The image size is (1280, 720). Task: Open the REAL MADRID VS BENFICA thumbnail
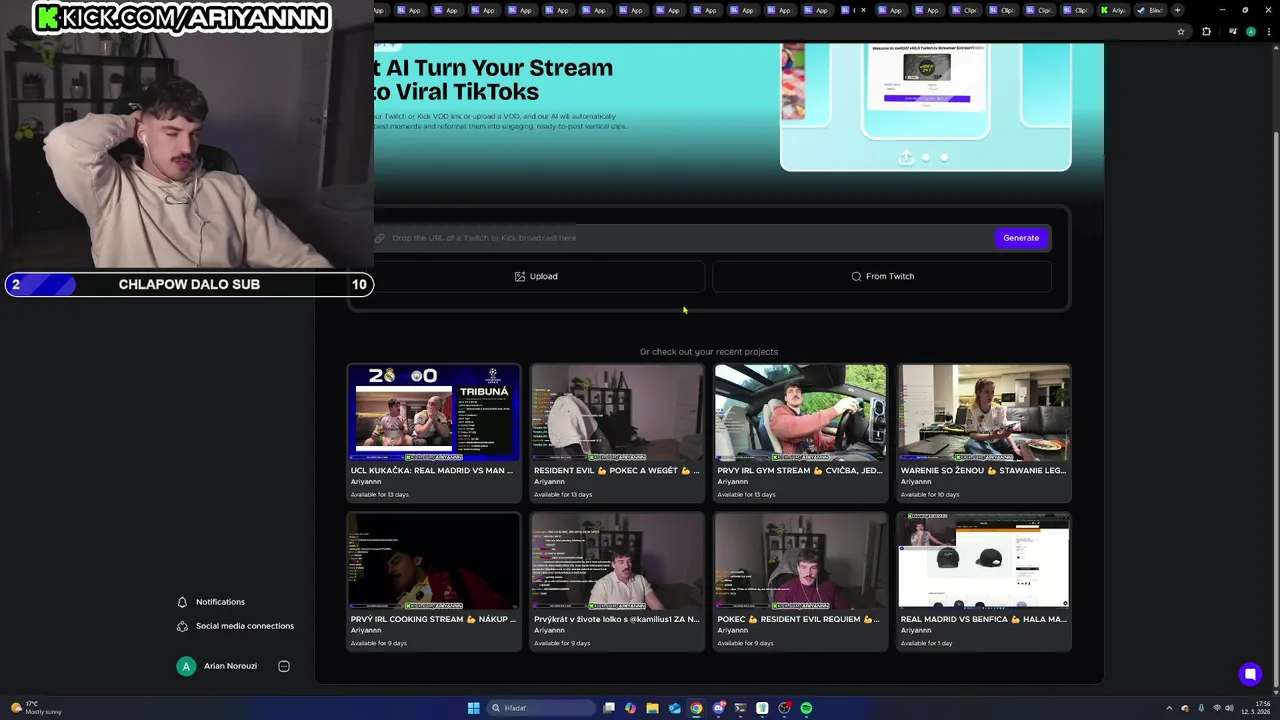pos(984,561)
